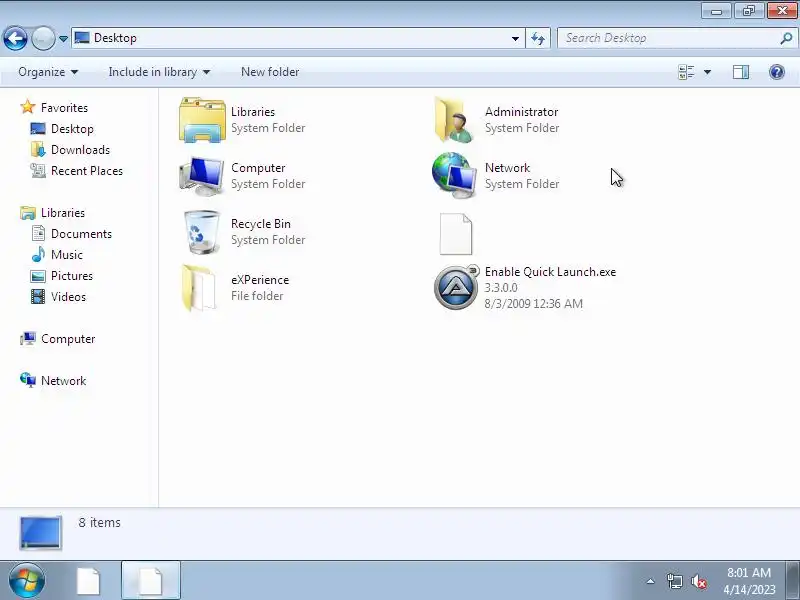Minimize the Explorer window
Screen dimensions: 800x600
pyautogui.click(x=716, y=11)
